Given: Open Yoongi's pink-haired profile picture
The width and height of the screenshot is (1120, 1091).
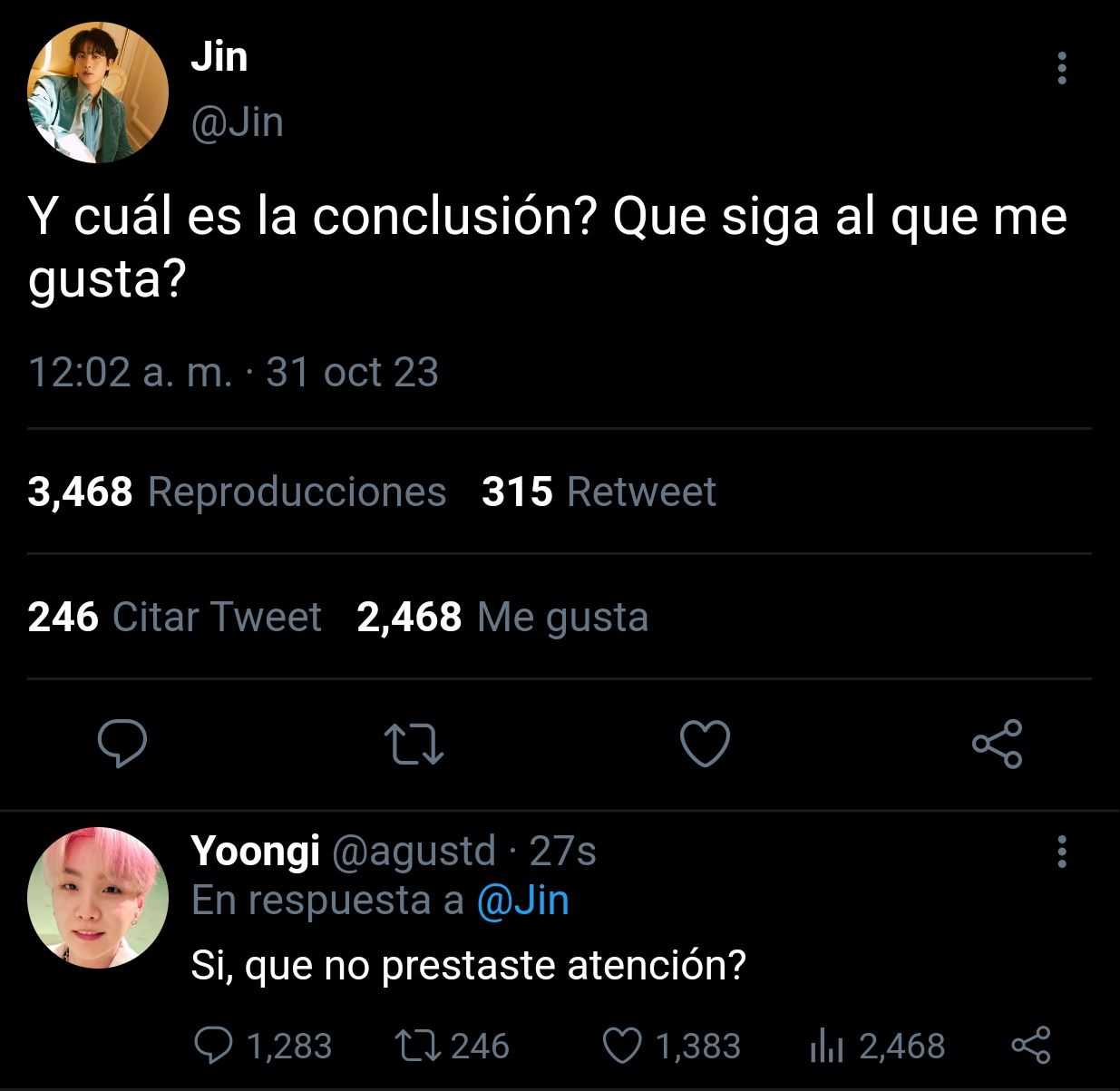Looking at the screenshot, I should pos(98,897).
